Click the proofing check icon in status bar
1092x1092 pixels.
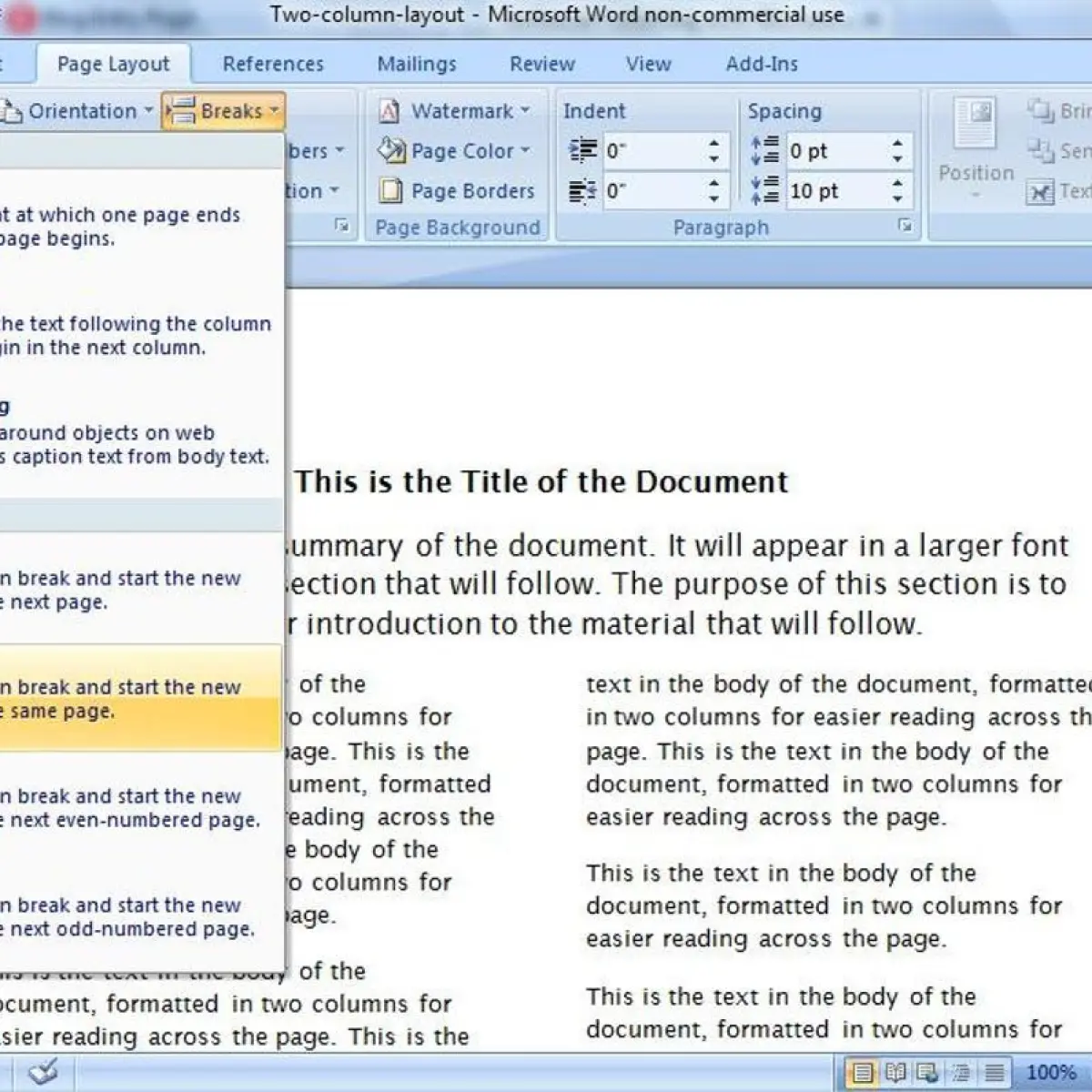coord(43,1072)
